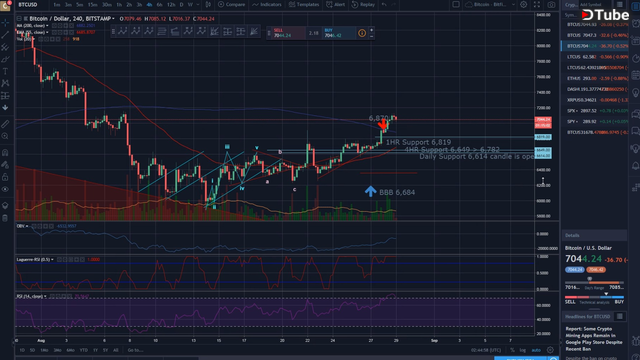The height and width of the screenshot is (360, 640).
Task: Switch to the 15m interval
Action: 93,4
